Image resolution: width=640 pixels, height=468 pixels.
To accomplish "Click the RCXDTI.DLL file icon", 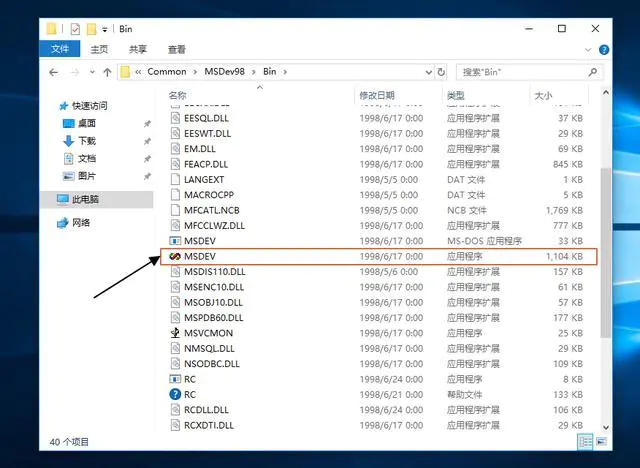I will coord(175,425).
